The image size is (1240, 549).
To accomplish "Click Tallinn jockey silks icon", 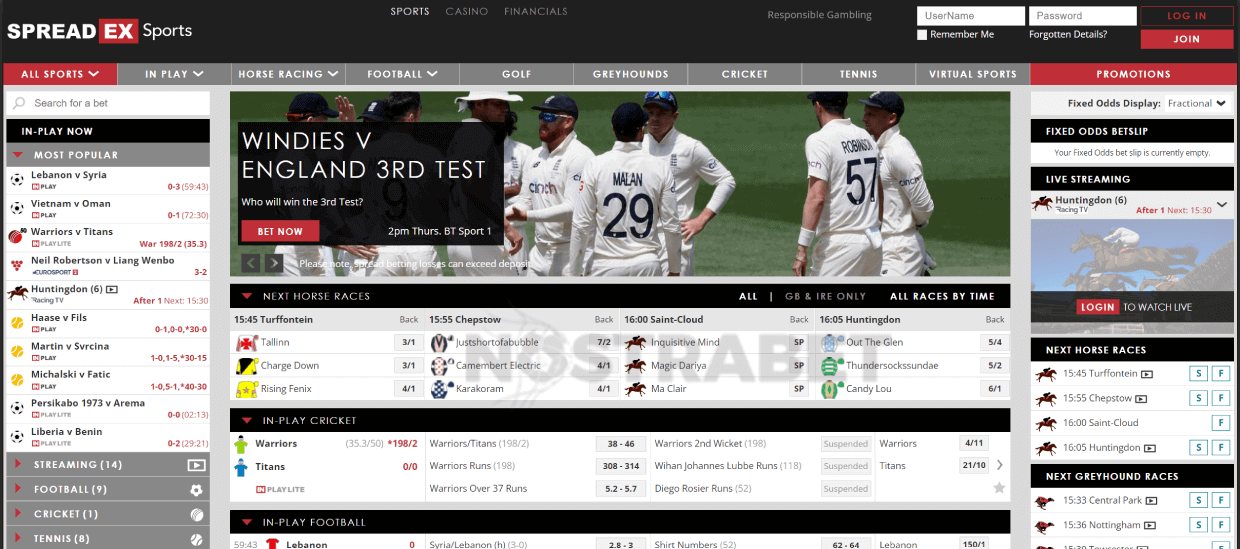I will click(246, 342).
